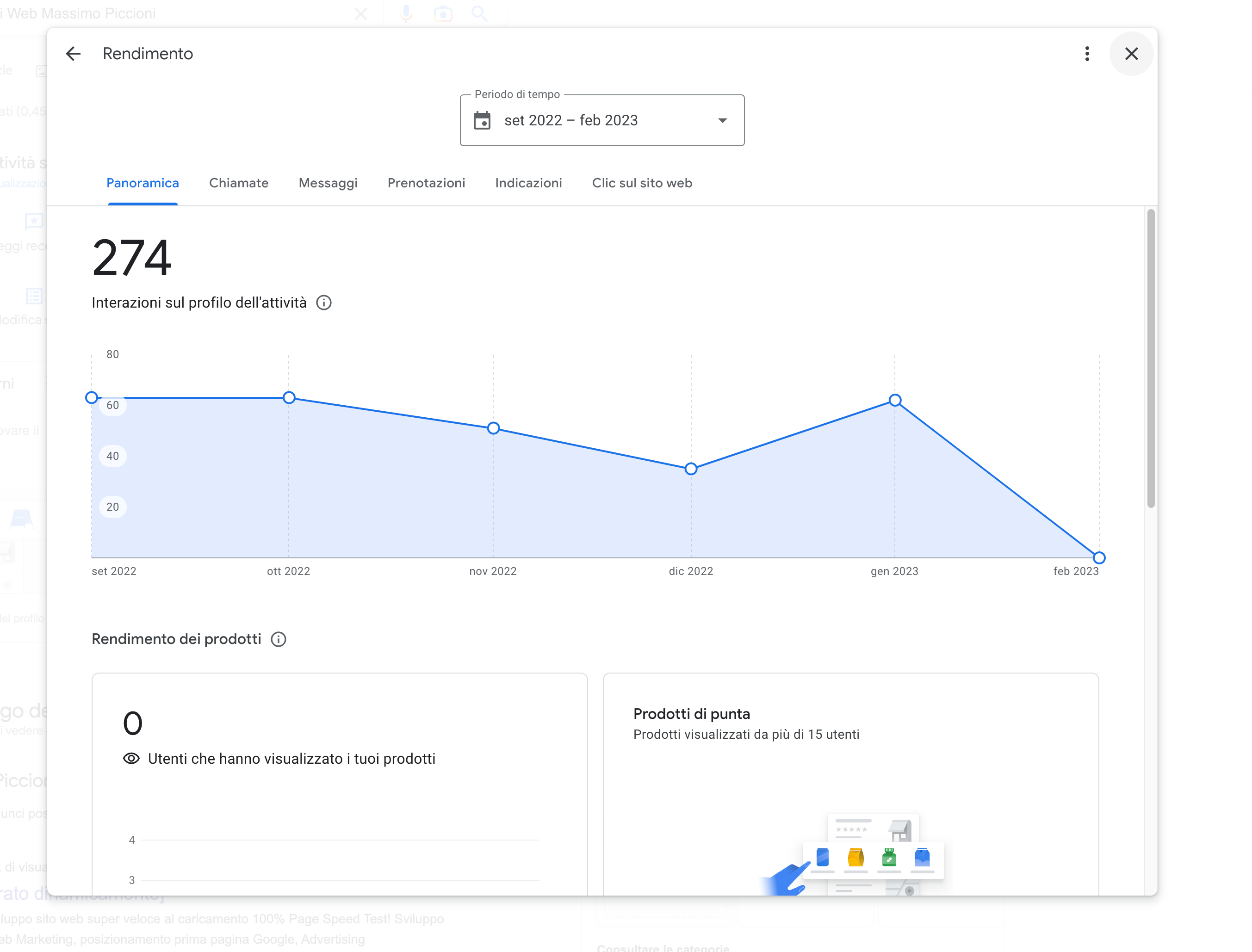The image size is (1252, 952).
Task: Close the Rendimento dialog
Action: (x=1131, y=54)
